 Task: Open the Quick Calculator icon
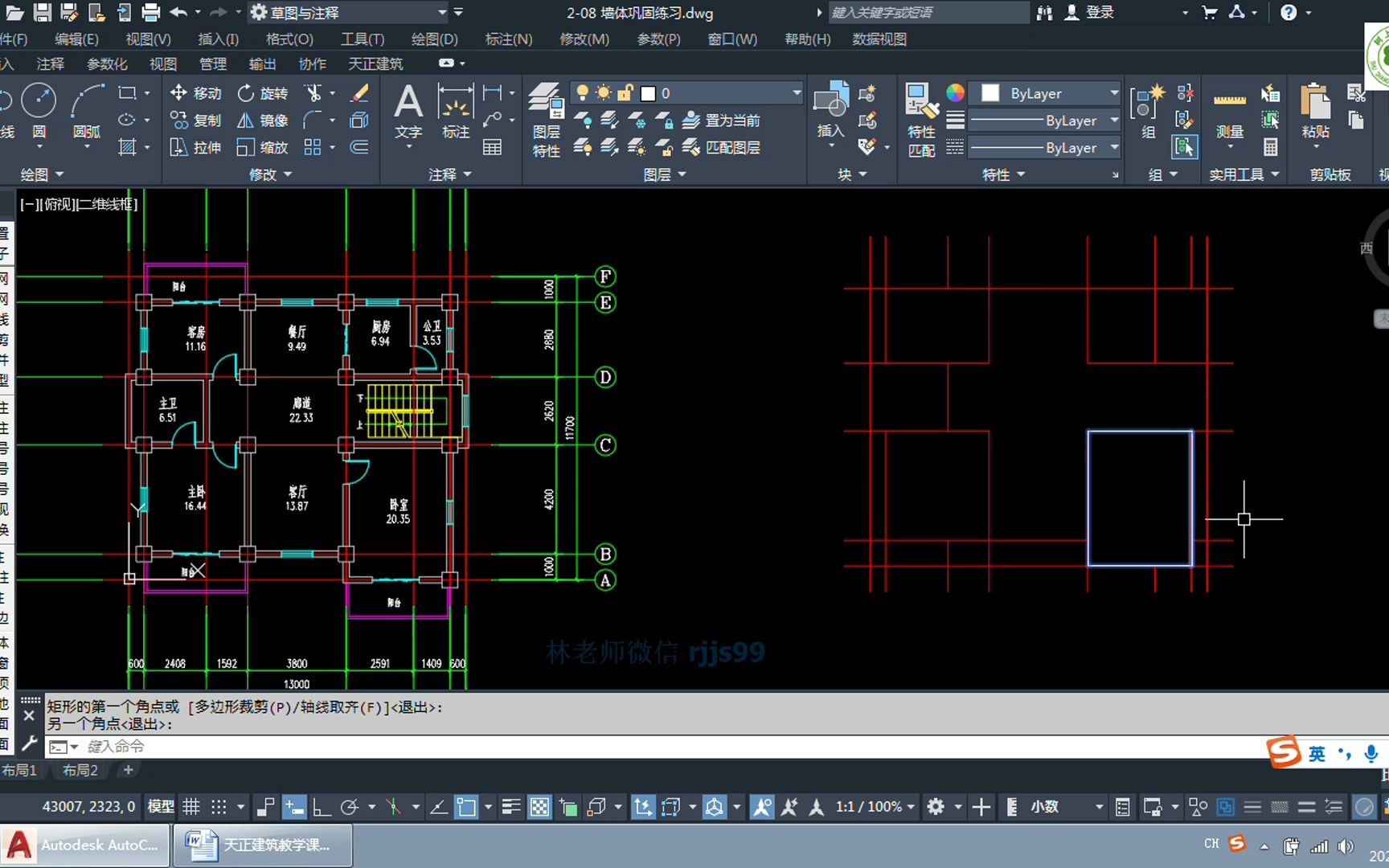click(x=1271, y=148)
